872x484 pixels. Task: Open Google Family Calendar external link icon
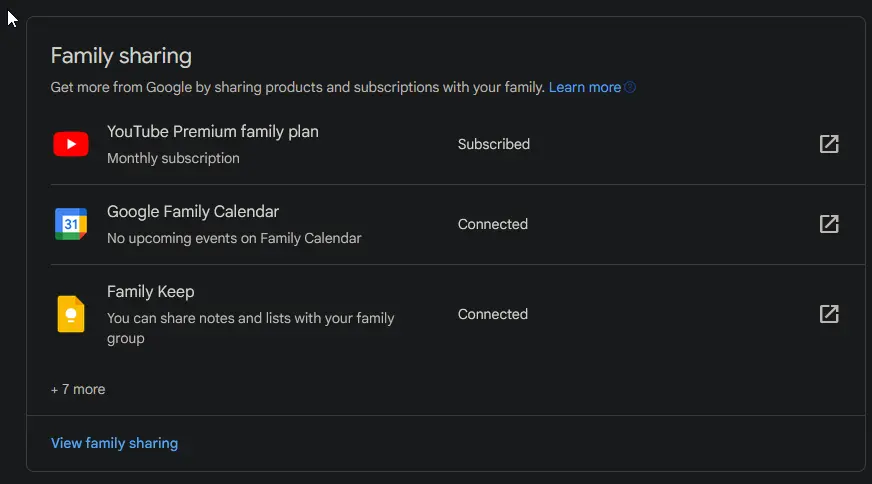pyautogui.click(x=829, y=224)
